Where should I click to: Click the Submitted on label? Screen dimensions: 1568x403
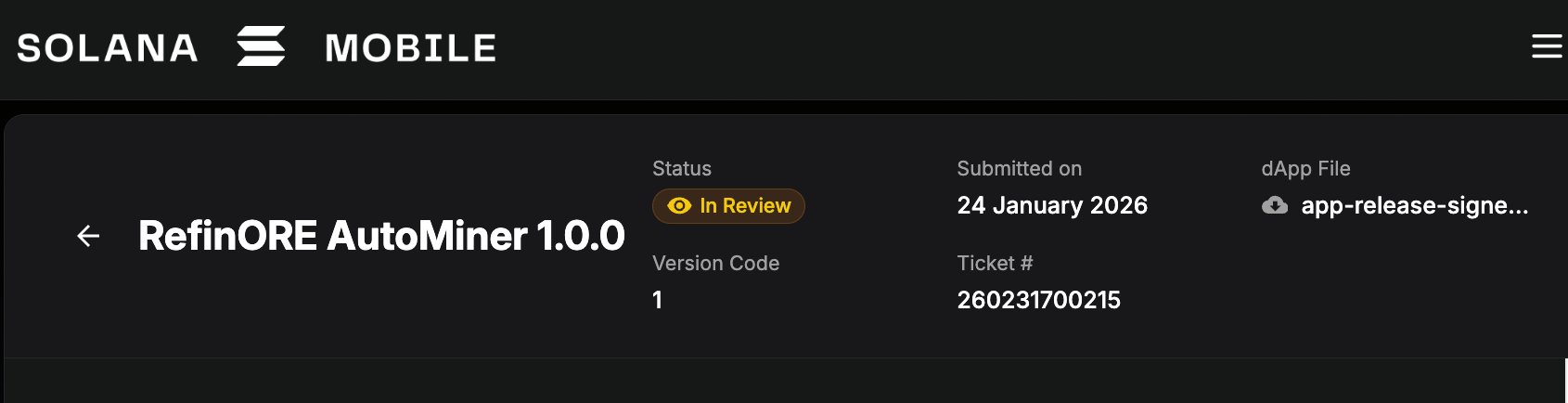pyautogui.click(x=1019, y=168)
